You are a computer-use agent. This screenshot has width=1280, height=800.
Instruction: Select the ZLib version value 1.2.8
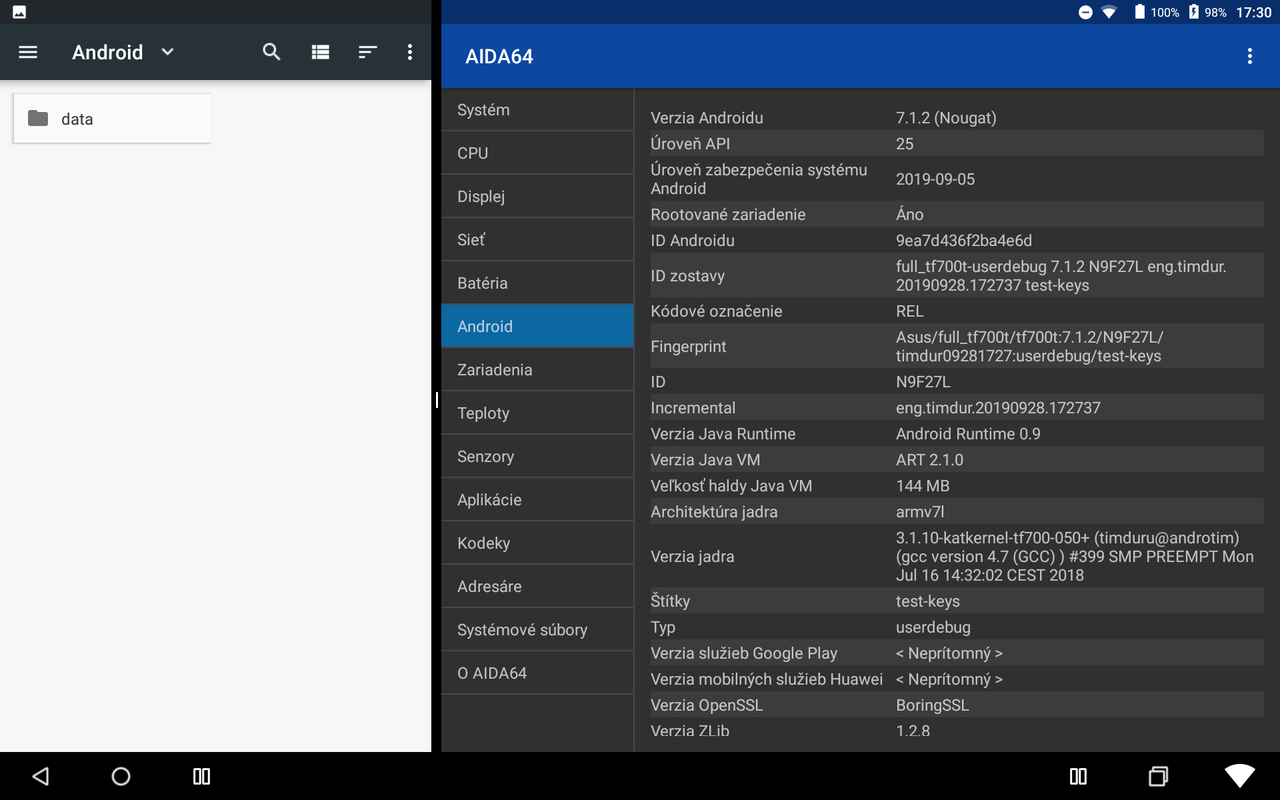913,731
